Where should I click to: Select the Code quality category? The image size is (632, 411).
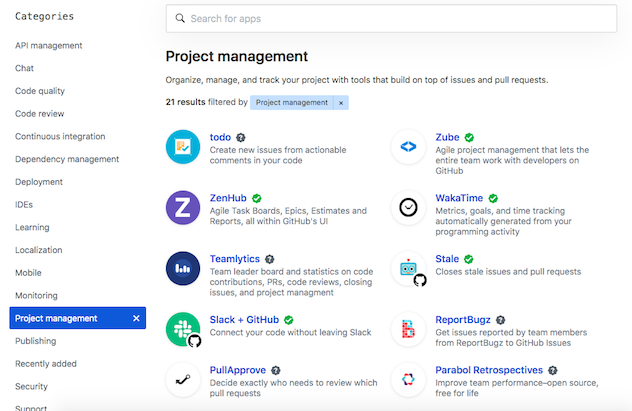tap(40, 91)
